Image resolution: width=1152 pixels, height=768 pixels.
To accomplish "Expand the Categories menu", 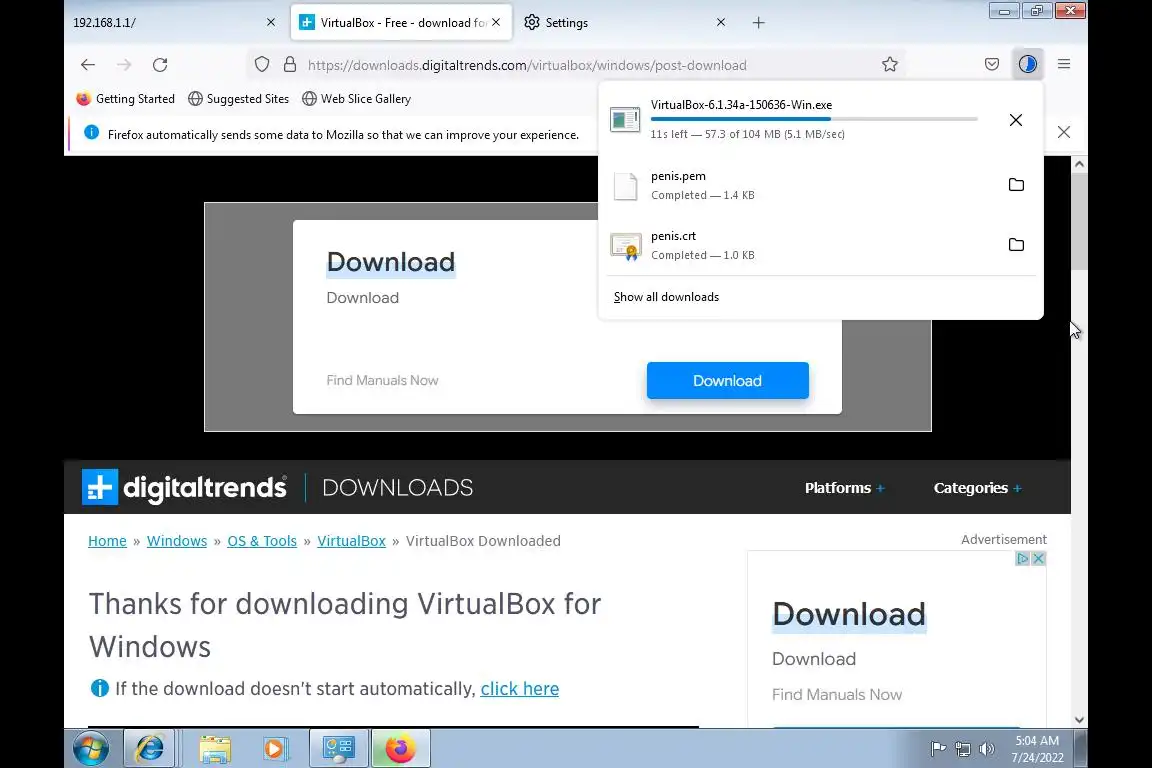I will click(978, 488).
